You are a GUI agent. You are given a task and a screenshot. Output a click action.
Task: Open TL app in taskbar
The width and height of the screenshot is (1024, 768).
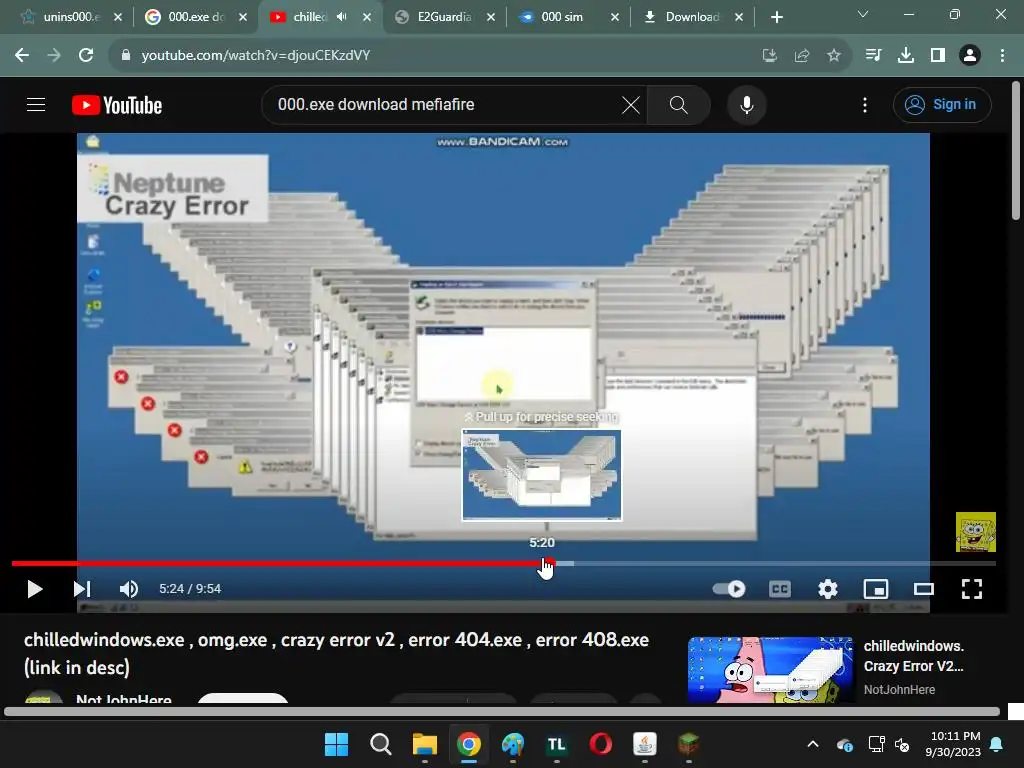pyautogui.click(x=556, y=744)
